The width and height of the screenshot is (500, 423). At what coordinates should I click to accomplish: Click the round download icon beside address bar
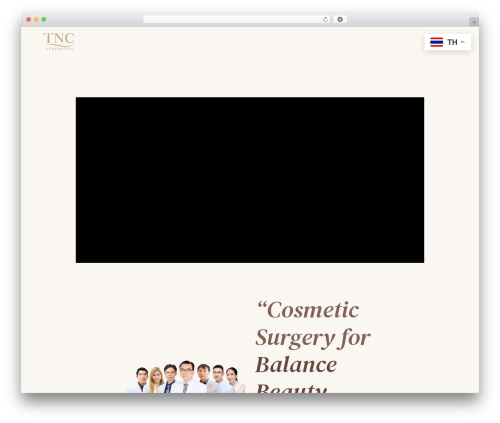point(340,20)
